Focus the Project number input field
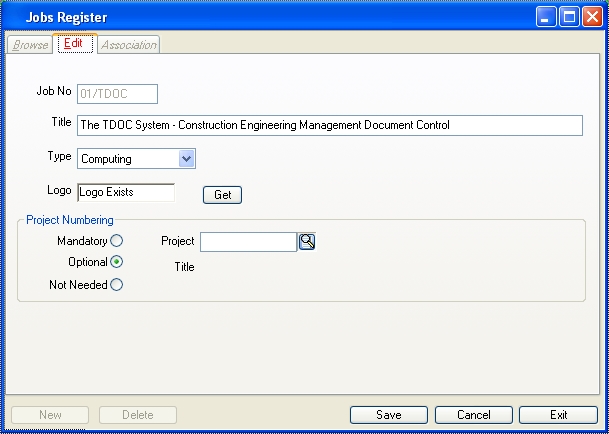Viewport: 609px width, 434px height. pos(249,242)
